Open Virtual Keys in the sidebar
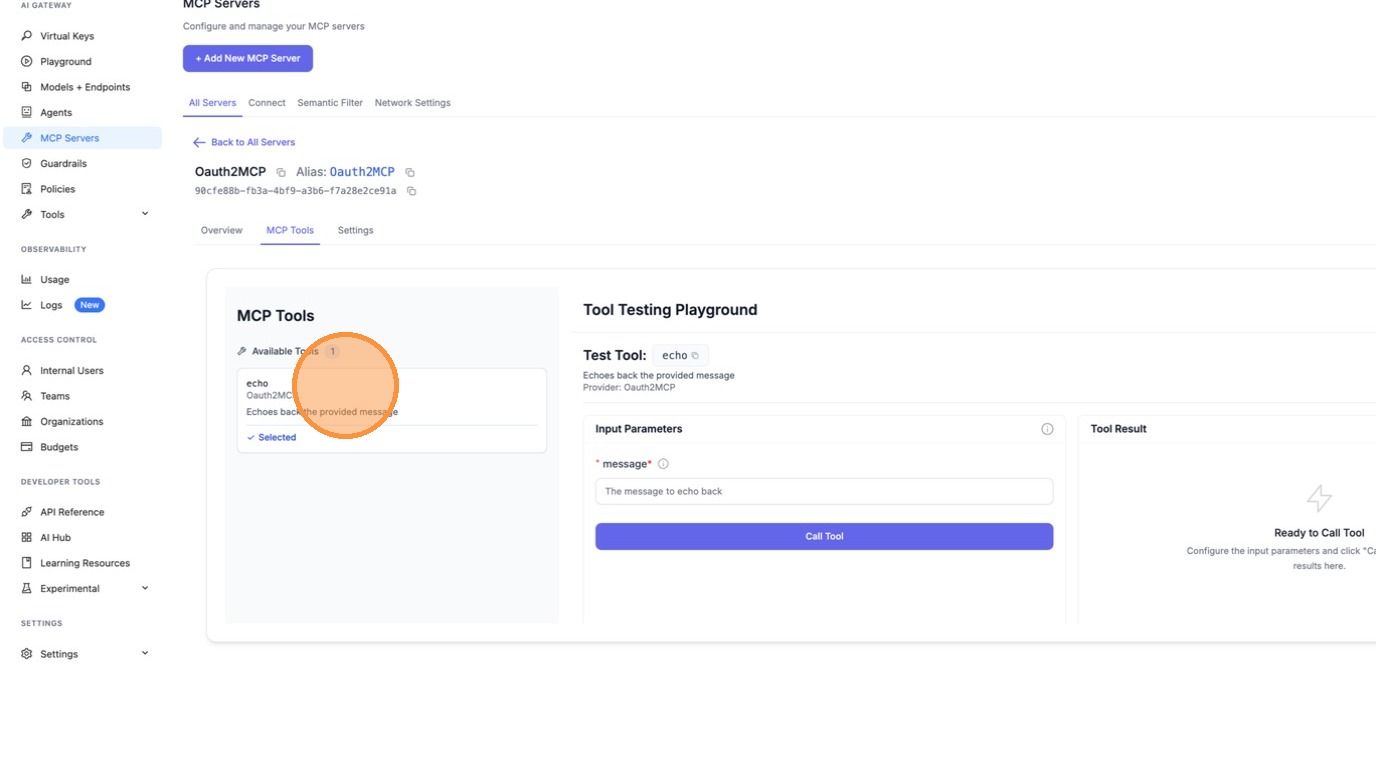The image size is (1376, 769). coord(67,36)
